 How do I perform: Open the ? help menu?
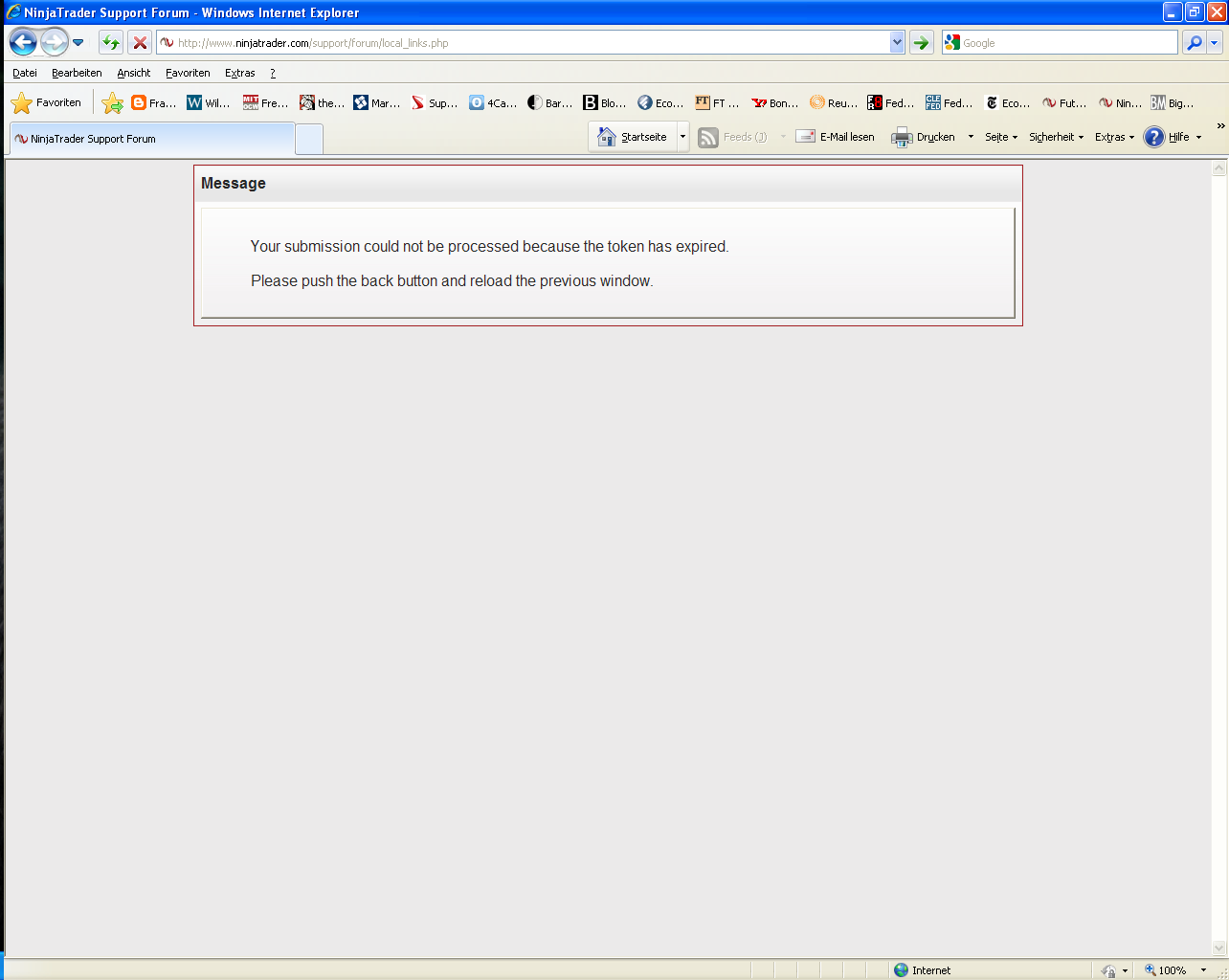click(x=273, y=73)
